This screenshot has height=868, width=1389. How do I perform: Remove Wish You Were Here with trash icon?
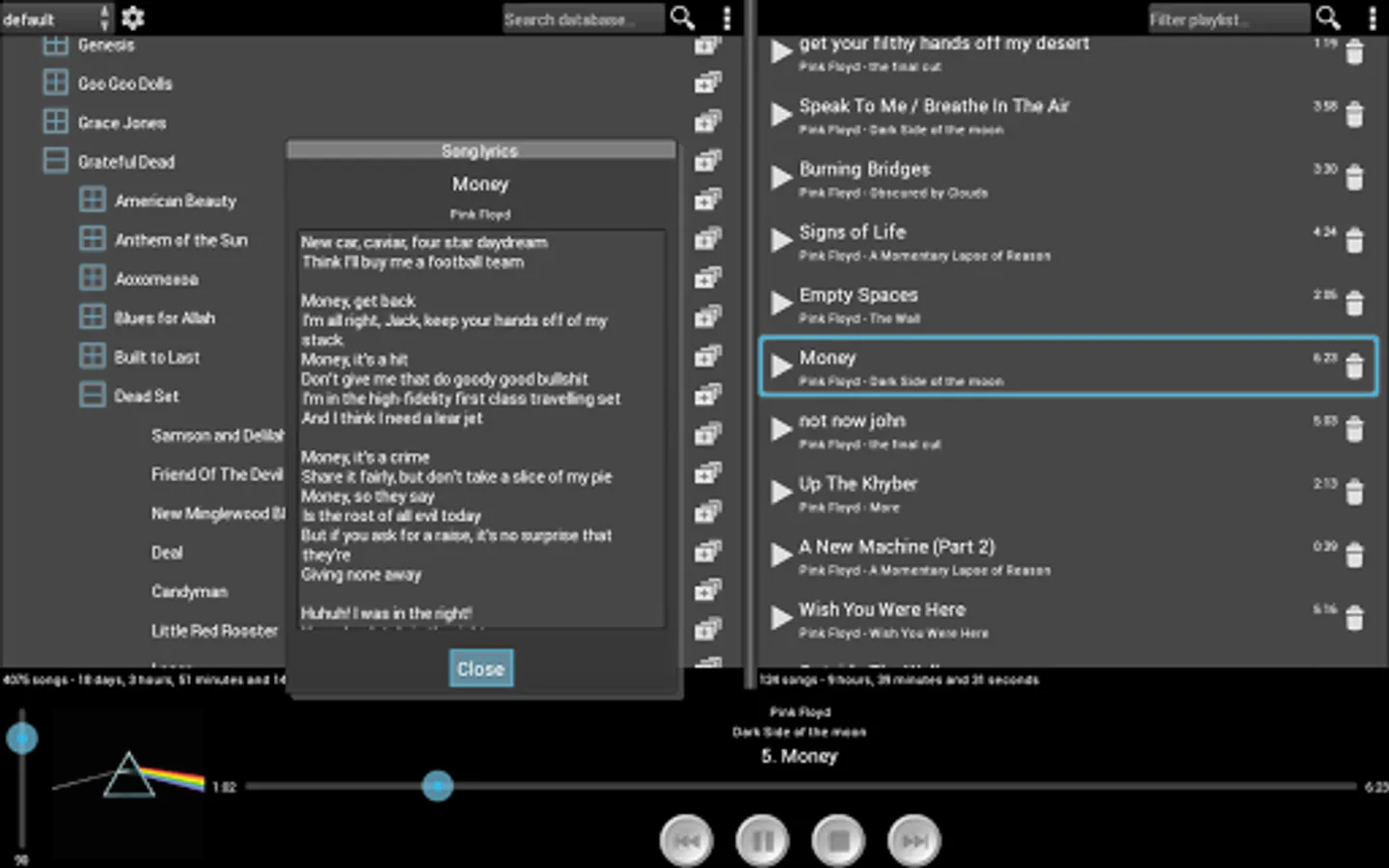(x=1354, y=617)
